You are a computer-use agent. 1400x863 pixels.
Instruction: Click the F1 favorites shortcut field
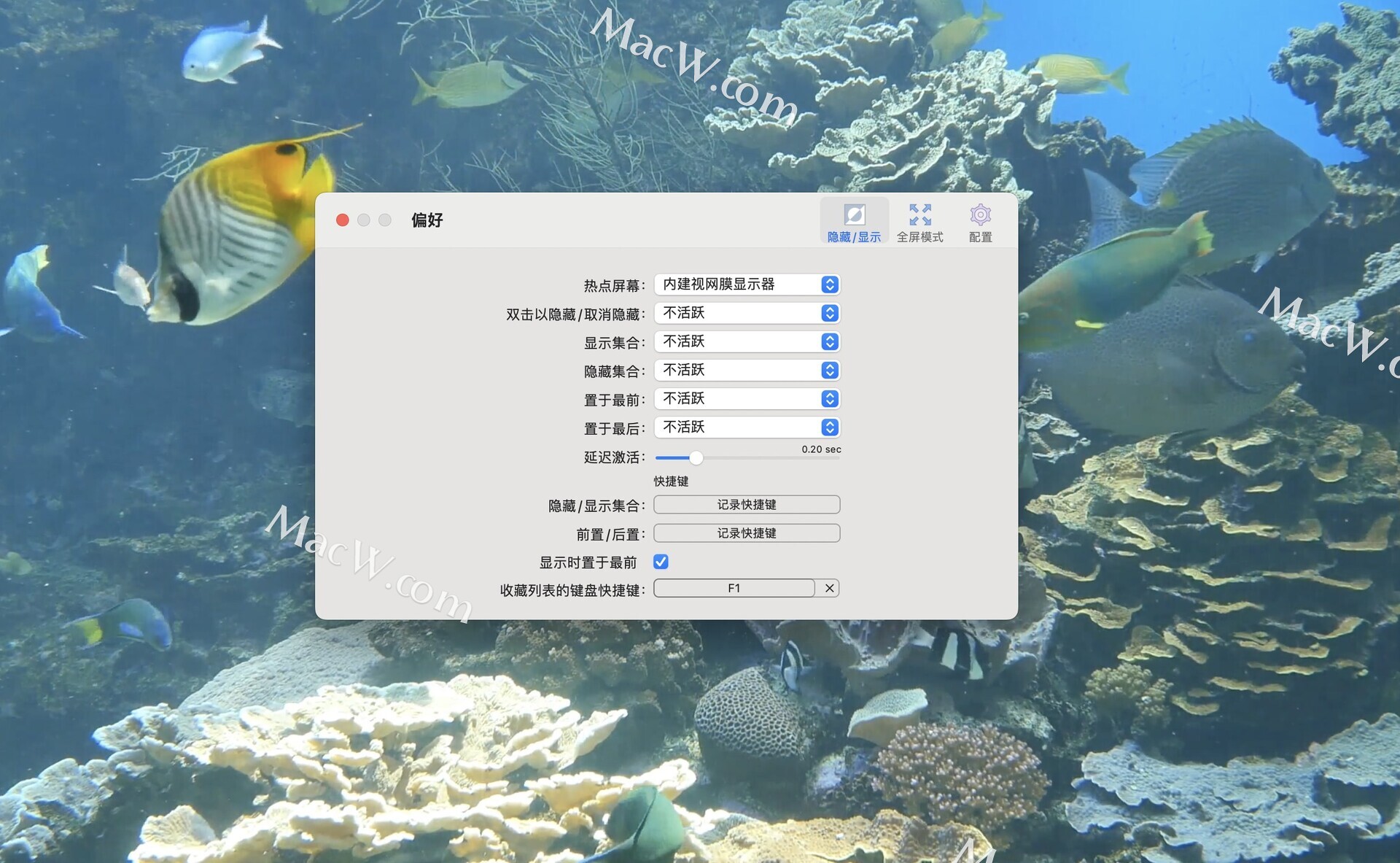(734, 588)
